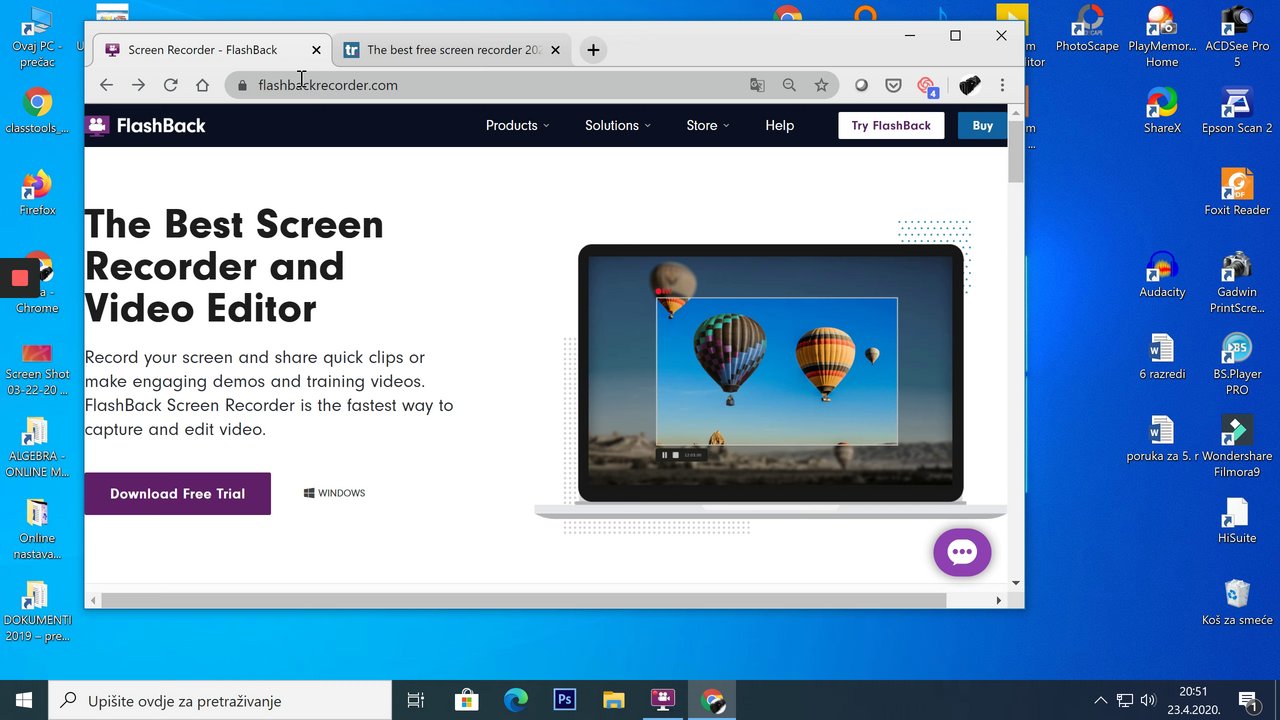Open Microsoft Store from the taskbar

(x=467, y=700)
